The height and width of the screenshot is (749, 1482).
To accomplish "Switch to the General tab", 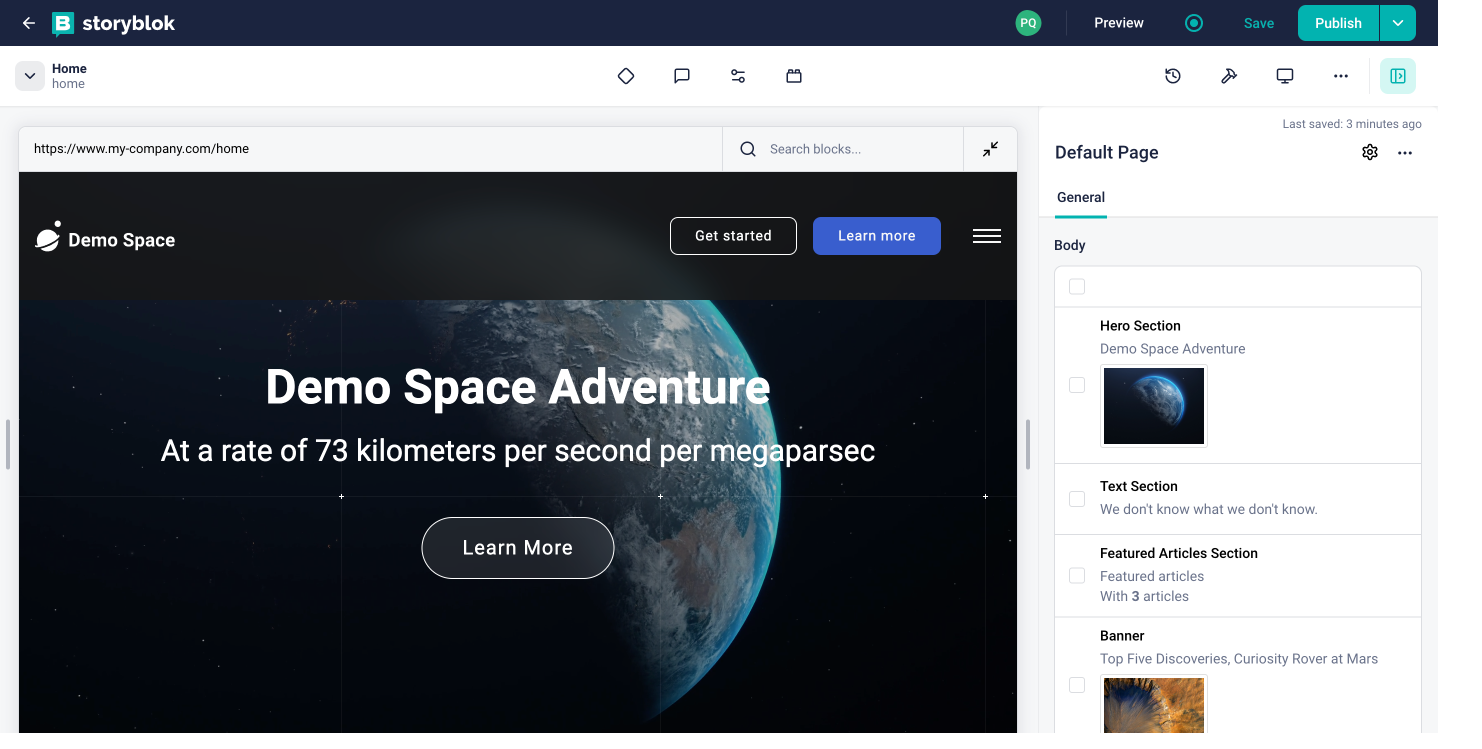I will [1080, 197].
